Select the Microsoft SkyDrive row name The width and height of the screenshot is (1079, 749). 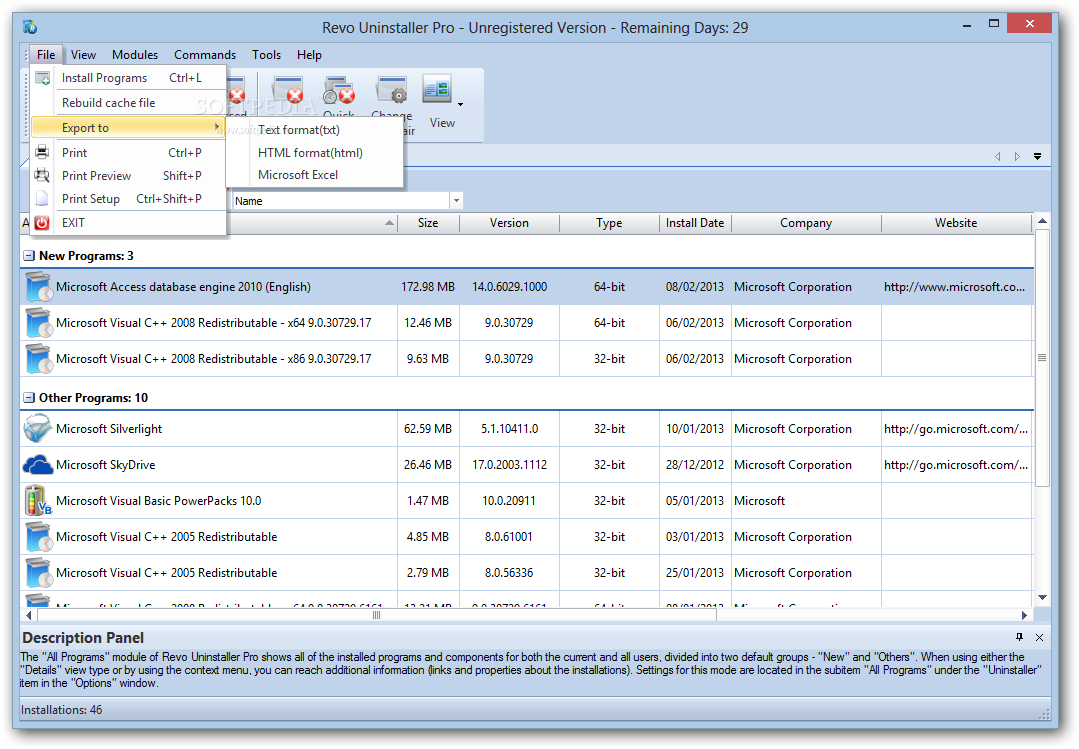(106, 465)
